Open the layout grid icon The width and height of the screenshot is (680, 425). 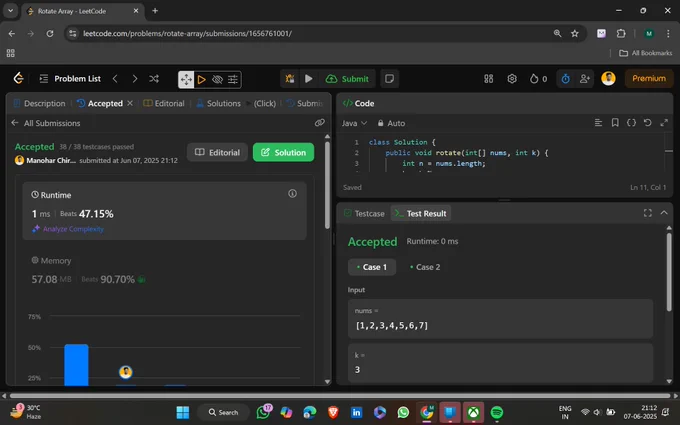coord(489,78)
